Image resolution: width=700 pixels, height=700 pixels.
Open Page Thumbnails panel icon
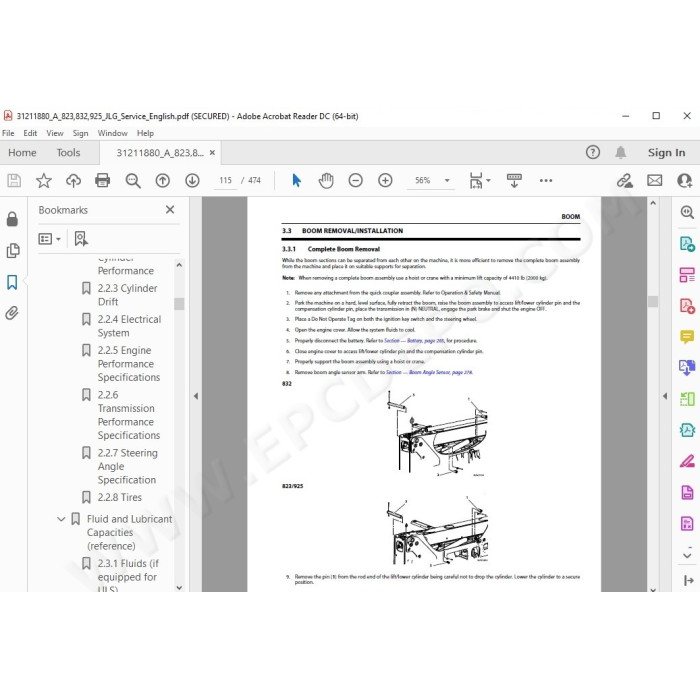(x=12, y=250)
